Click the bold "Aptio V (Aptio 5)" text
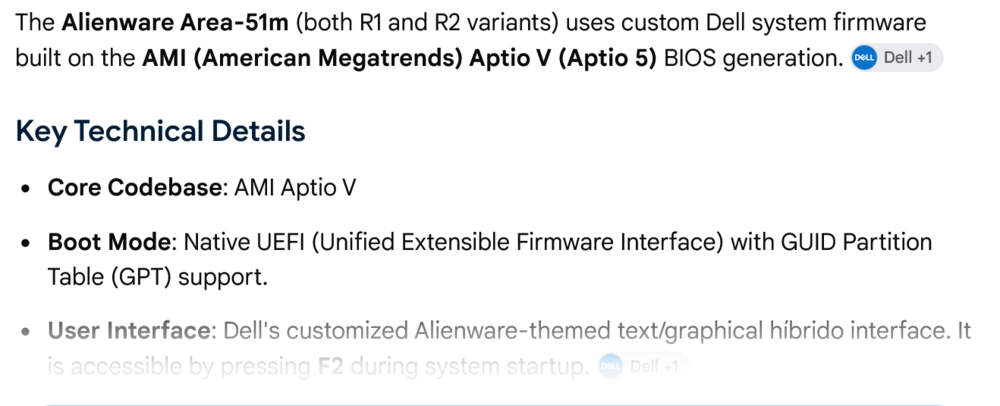 pyautogui.click(x=563, y=58)
